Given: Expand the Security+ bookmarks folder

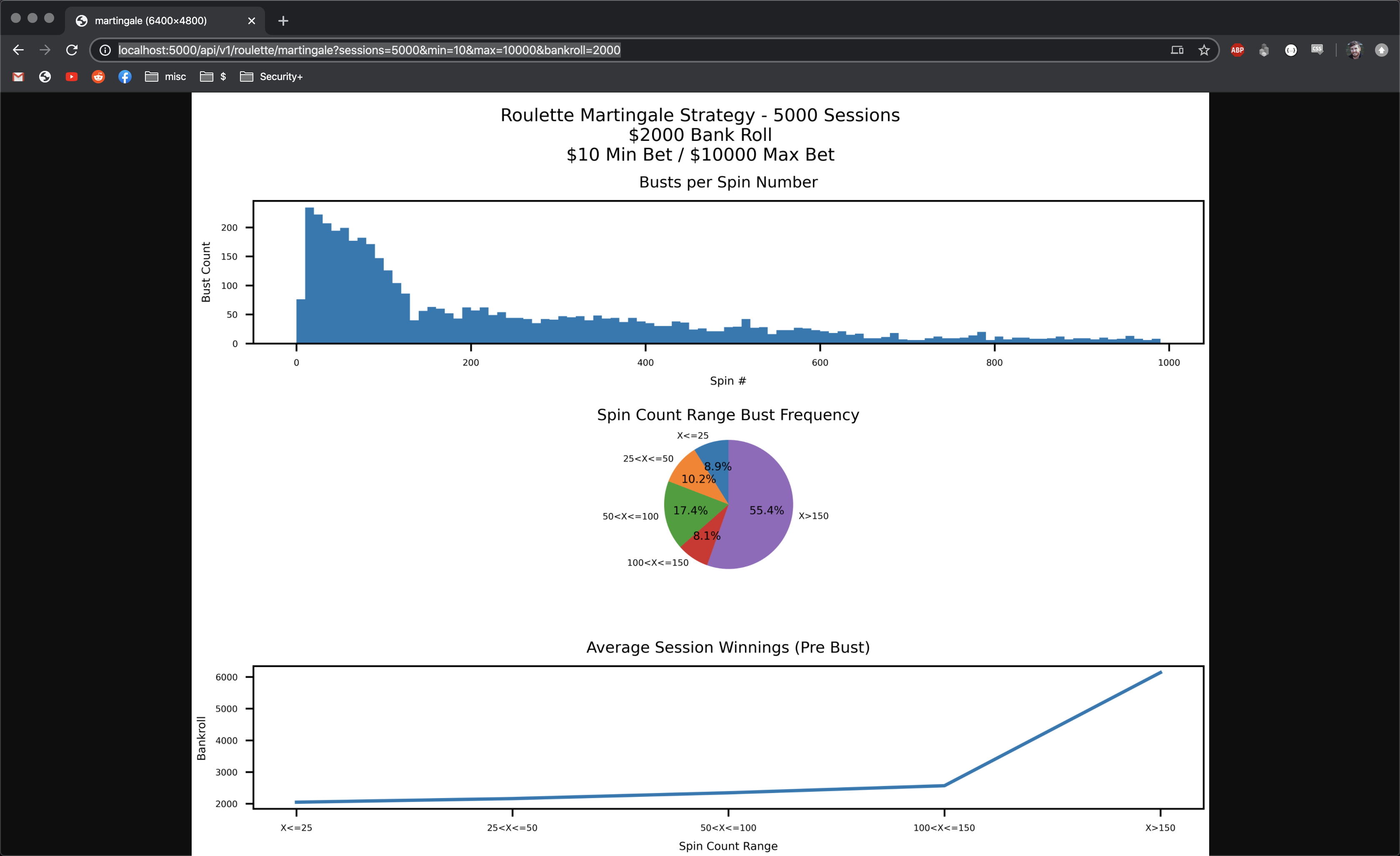Looking at the screenshot, I should point(272,77).
